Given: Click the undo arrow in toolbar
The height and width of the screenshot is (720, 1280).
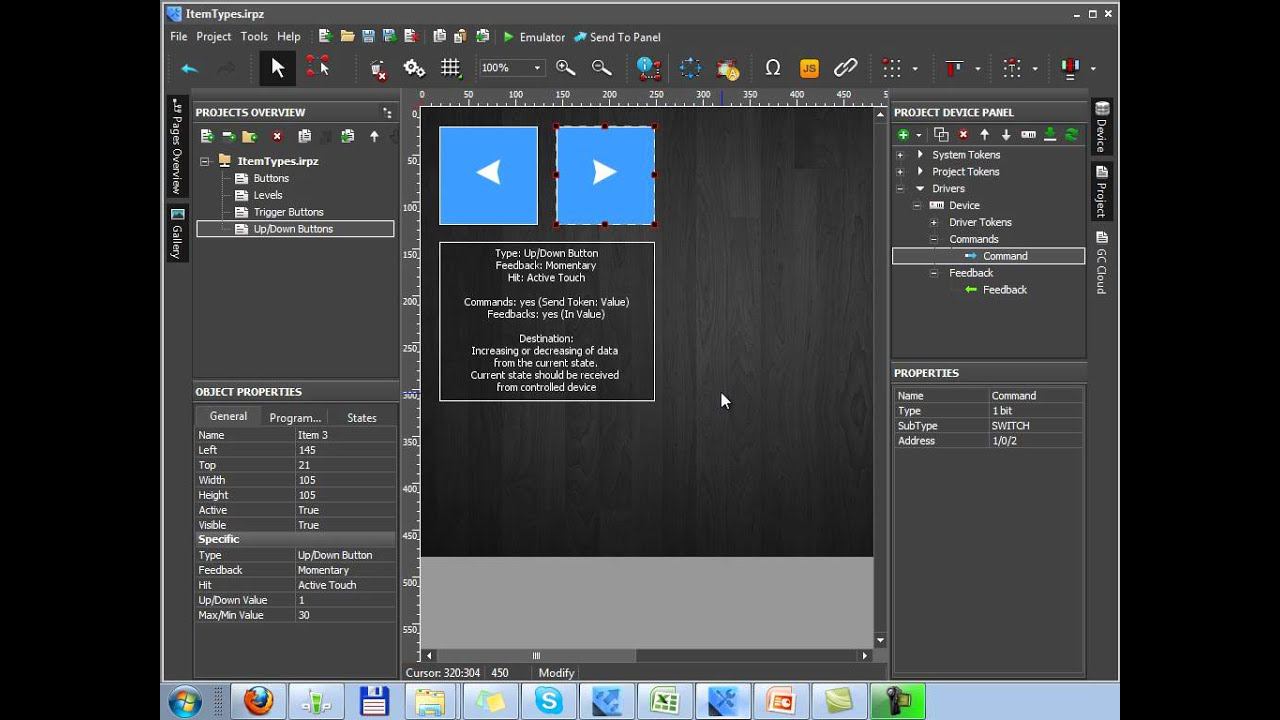Looking at the screenshot, I should 189,68.
